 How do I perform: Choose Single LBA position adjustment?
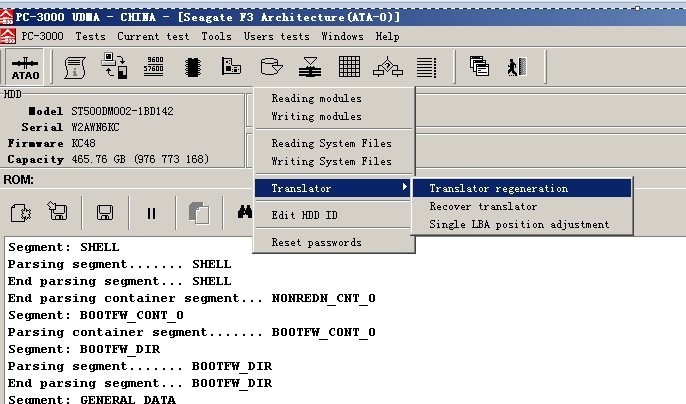tap(522, 225)
